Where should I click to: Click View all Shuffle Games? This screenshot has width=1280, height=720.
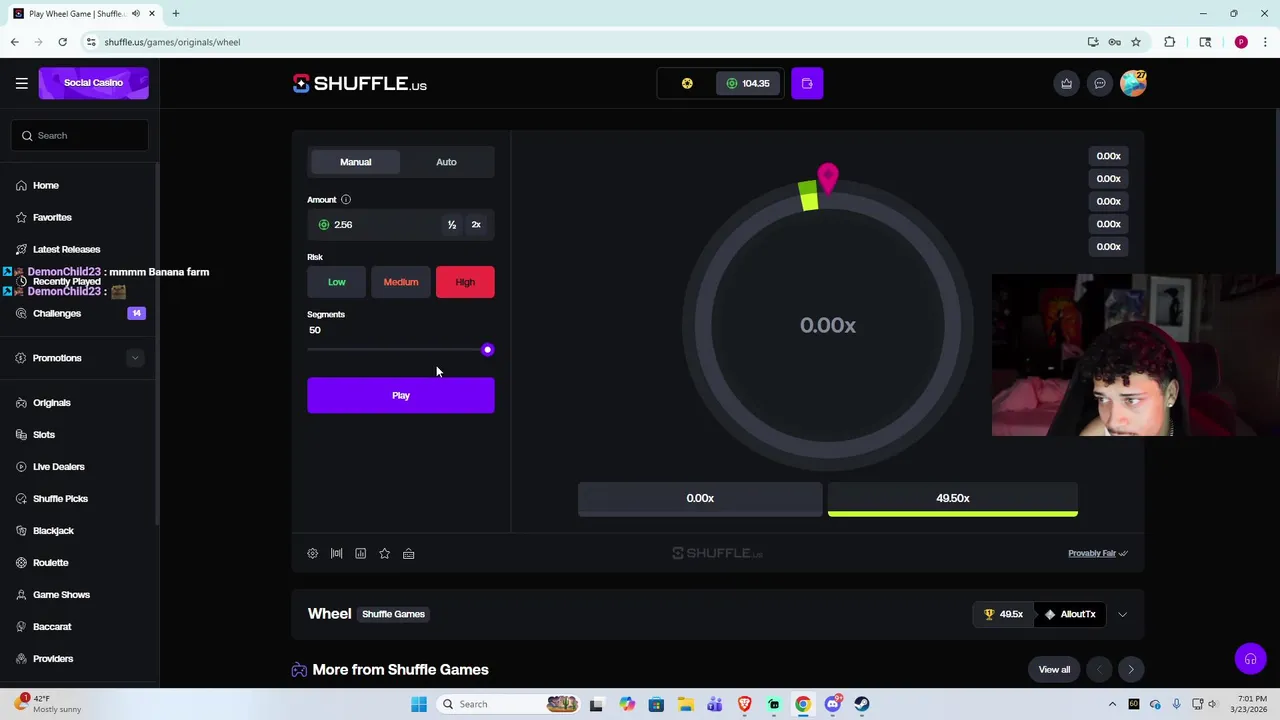point(1054,670)
